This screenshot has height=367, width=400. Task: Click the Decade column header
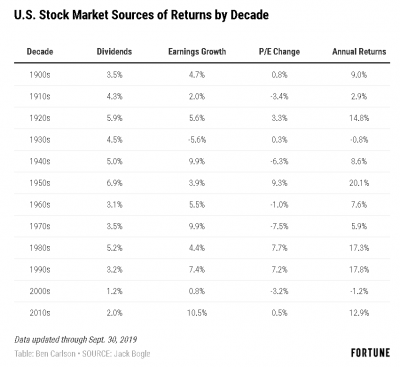coord(40,52)
